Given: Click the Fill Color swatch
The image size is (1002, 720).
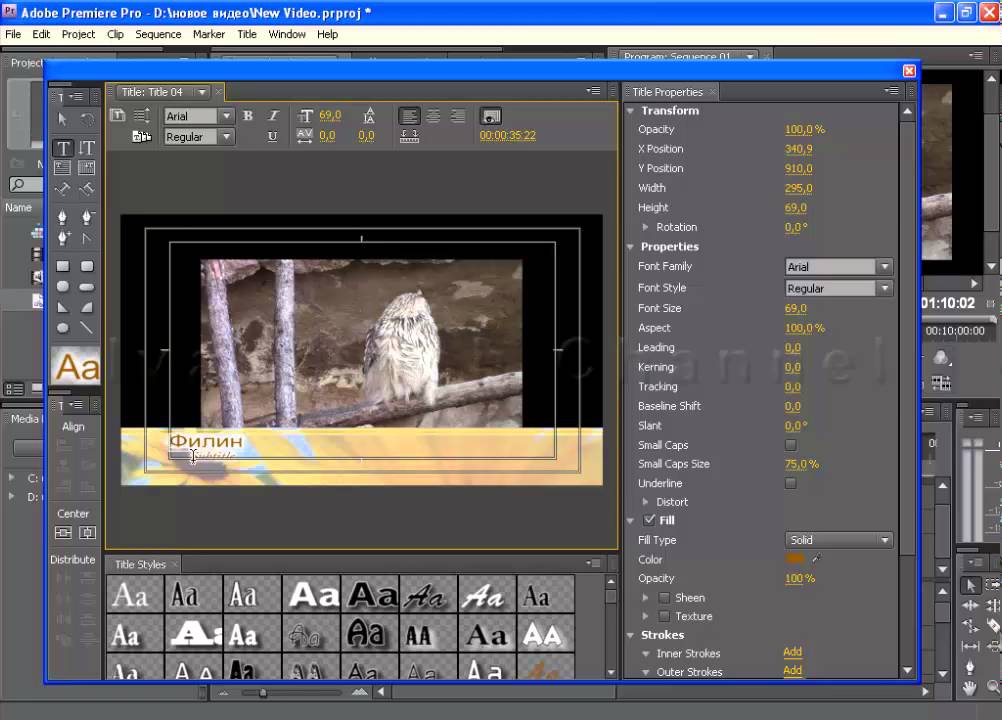Looking at the screenshot, I should [x=795, y=559].
